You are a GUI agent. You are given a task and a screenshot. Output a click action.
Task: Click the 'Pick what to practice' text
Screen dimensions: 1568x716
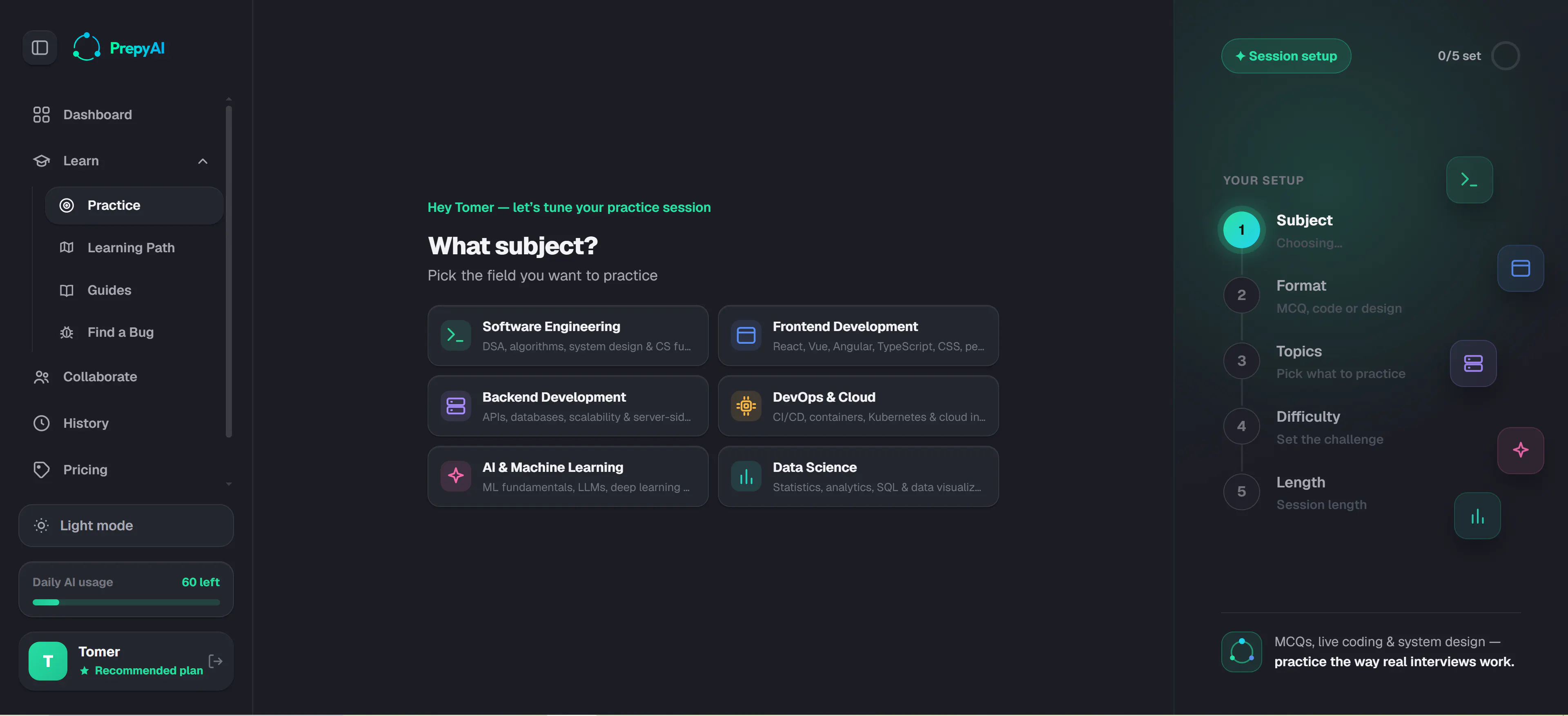click(x=1340, y=374)
